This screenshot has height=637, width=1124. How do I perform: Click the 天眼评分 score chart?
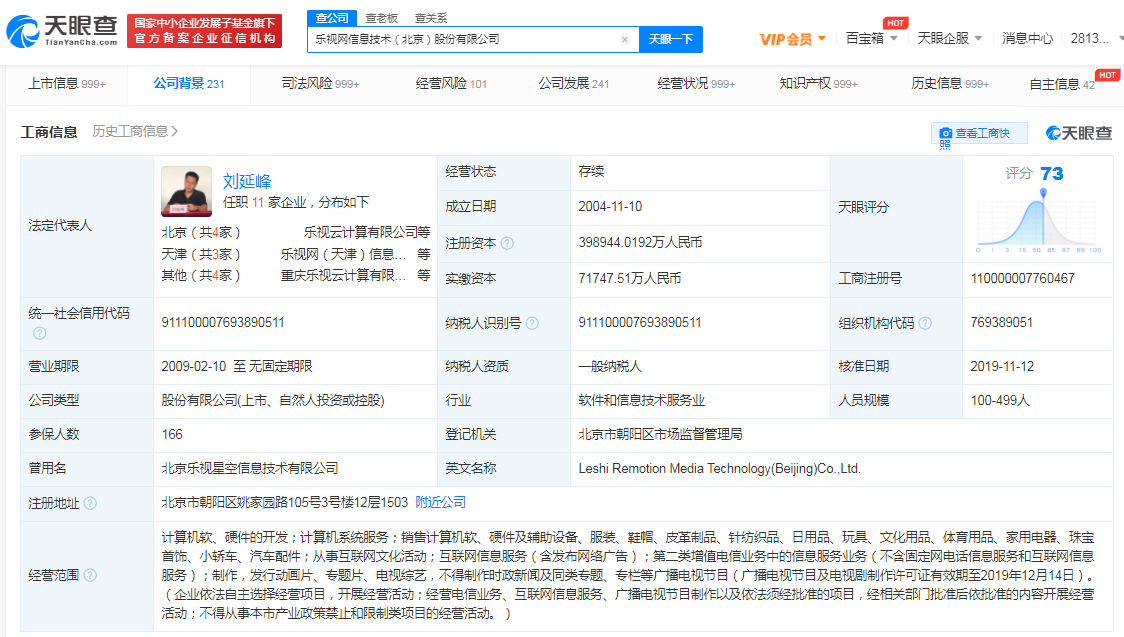coord(1039,219)
